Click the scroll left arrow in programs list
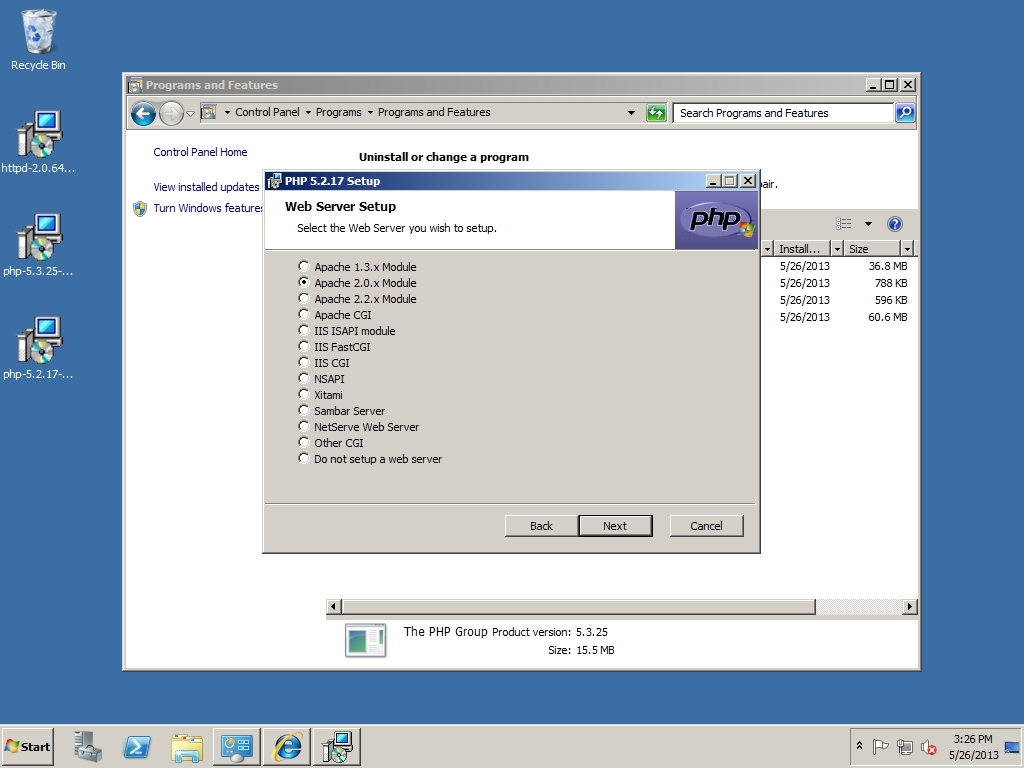The image size is (1024, 768). point(333,607)
